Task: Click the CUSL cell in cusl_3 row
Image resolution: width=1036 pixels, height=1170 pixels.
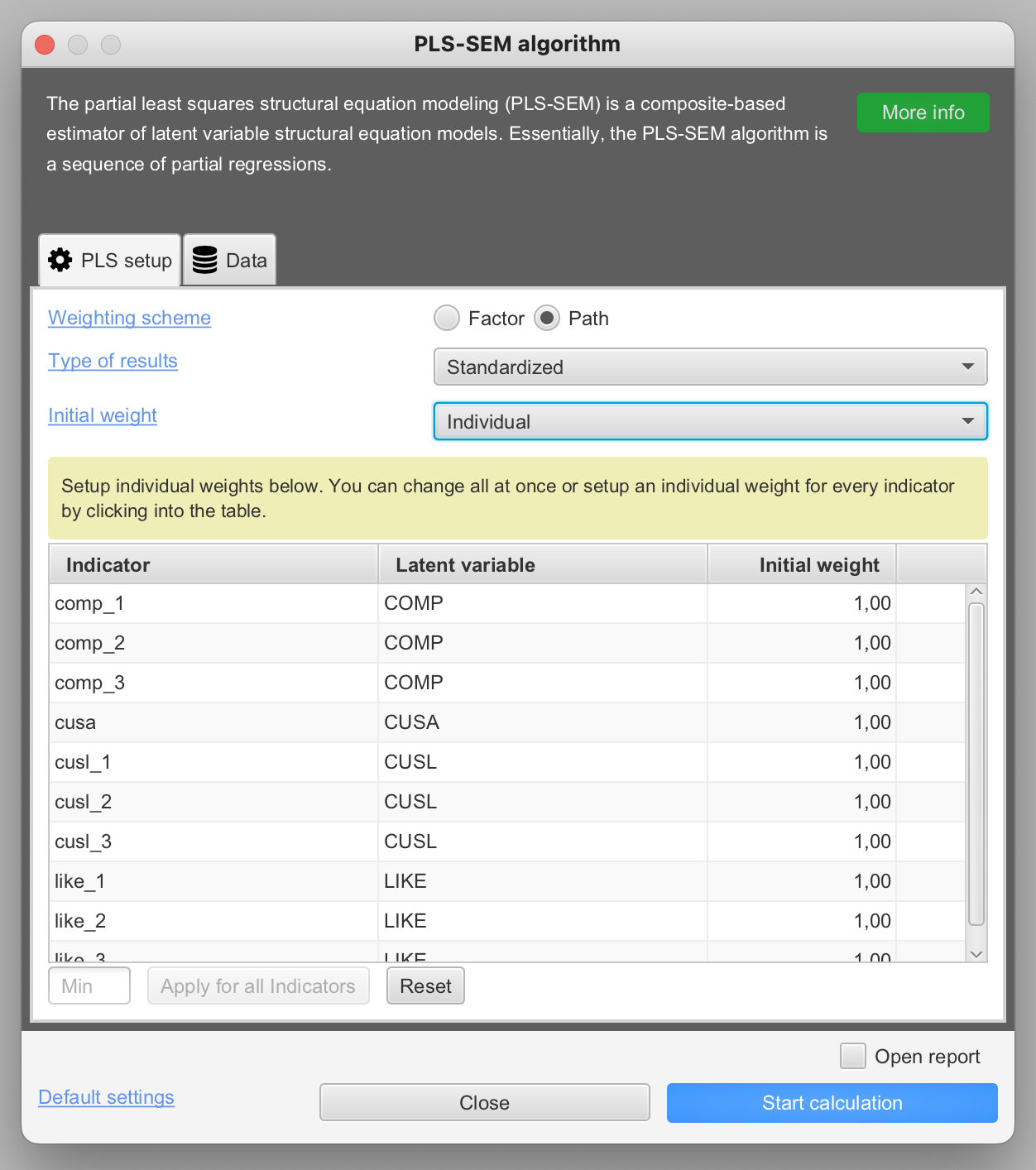Action: 543,842
